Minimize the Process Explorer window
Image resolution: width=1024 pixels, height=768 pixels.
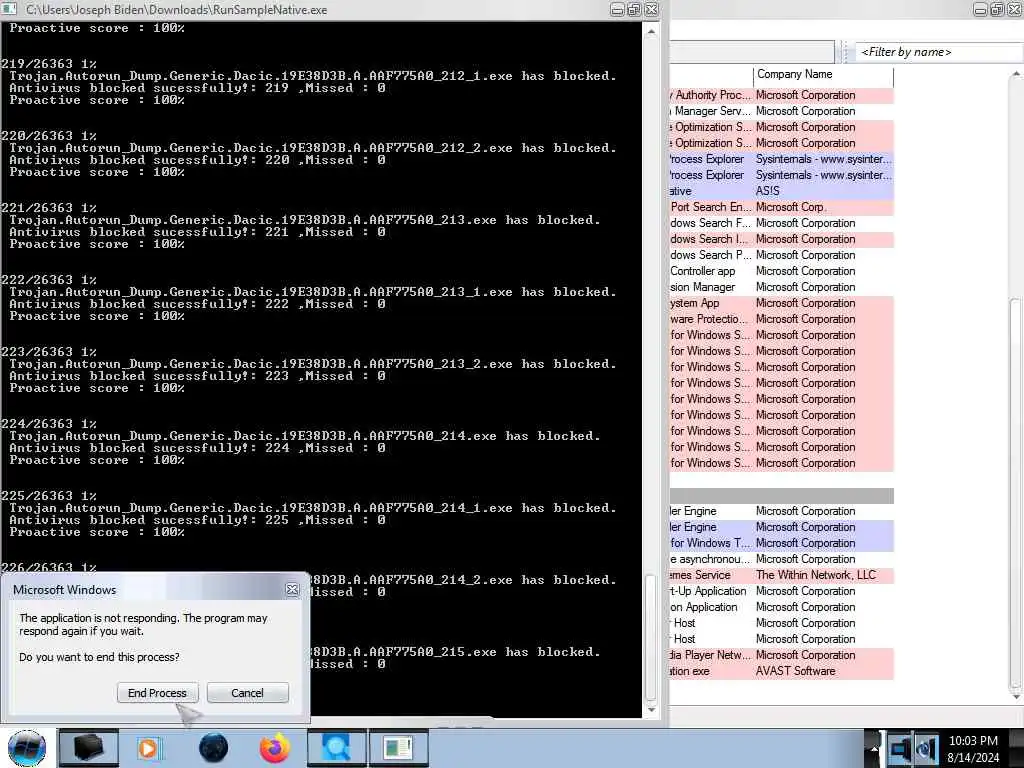pos(980,9)
